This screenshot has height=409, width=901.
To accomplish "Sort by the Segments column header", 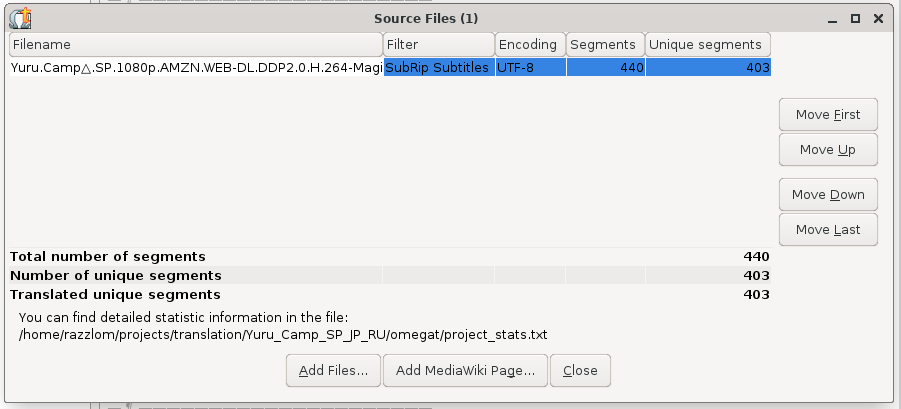I will pyautogui.click(x=606, y=45).
